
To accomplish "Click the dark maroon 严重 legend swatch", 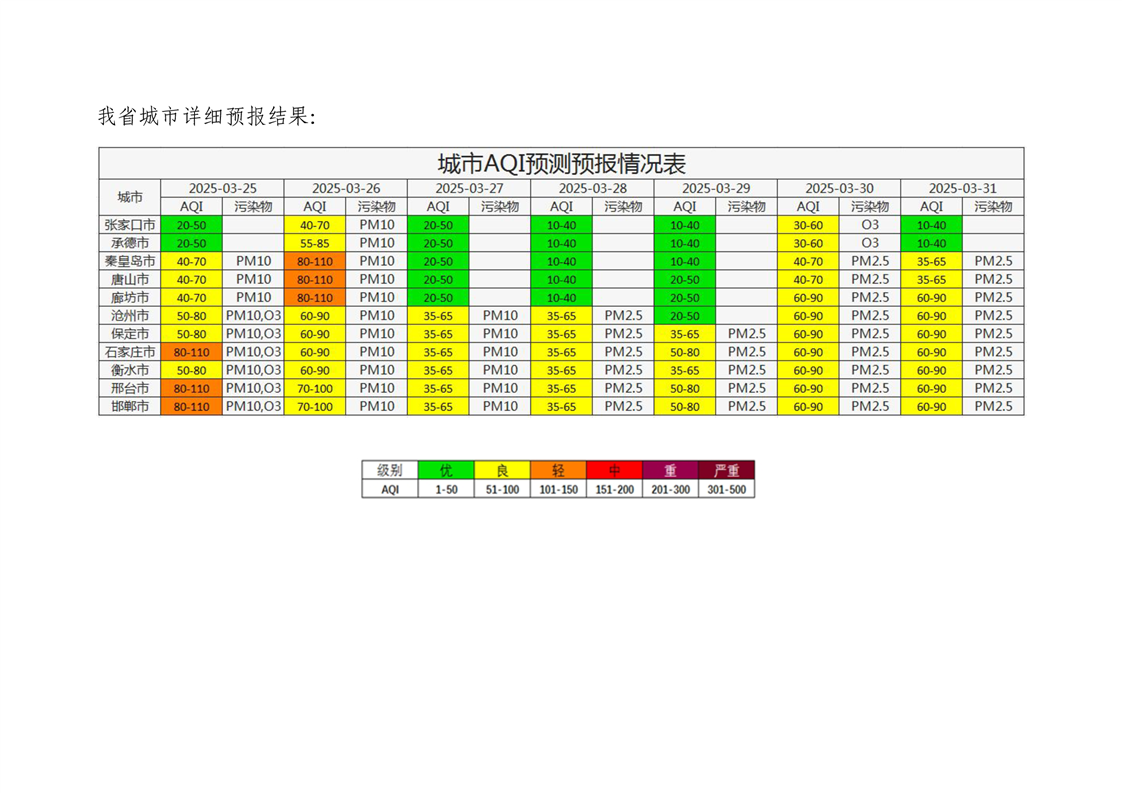I will tap(727, 470).
